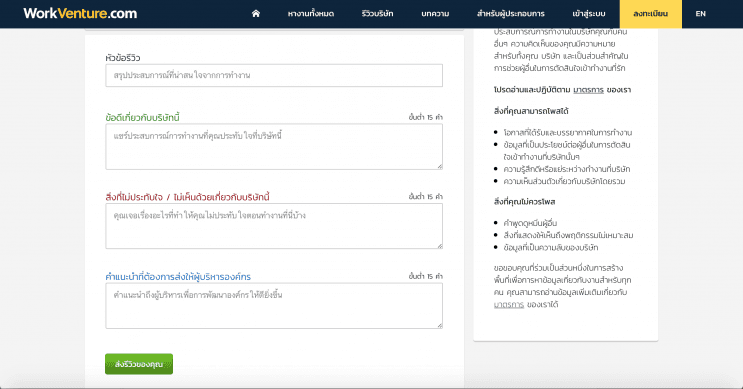Open หางานทั้งหมด menu item
Viewport: 743px width, 389px height.
[x=311, y=14]
